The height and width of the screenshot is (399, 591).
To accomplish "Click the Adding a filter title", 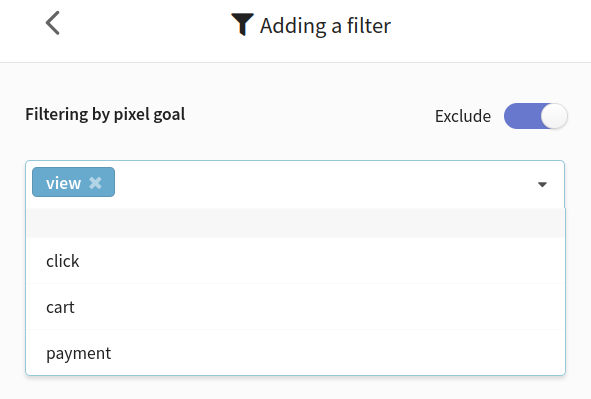I will (x=325, y=26).
